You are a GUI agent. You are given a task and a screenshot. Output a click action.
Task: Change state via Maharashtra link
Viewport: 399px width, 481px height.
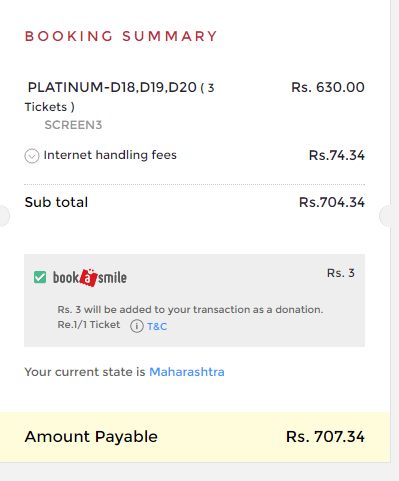coord(187,372)
